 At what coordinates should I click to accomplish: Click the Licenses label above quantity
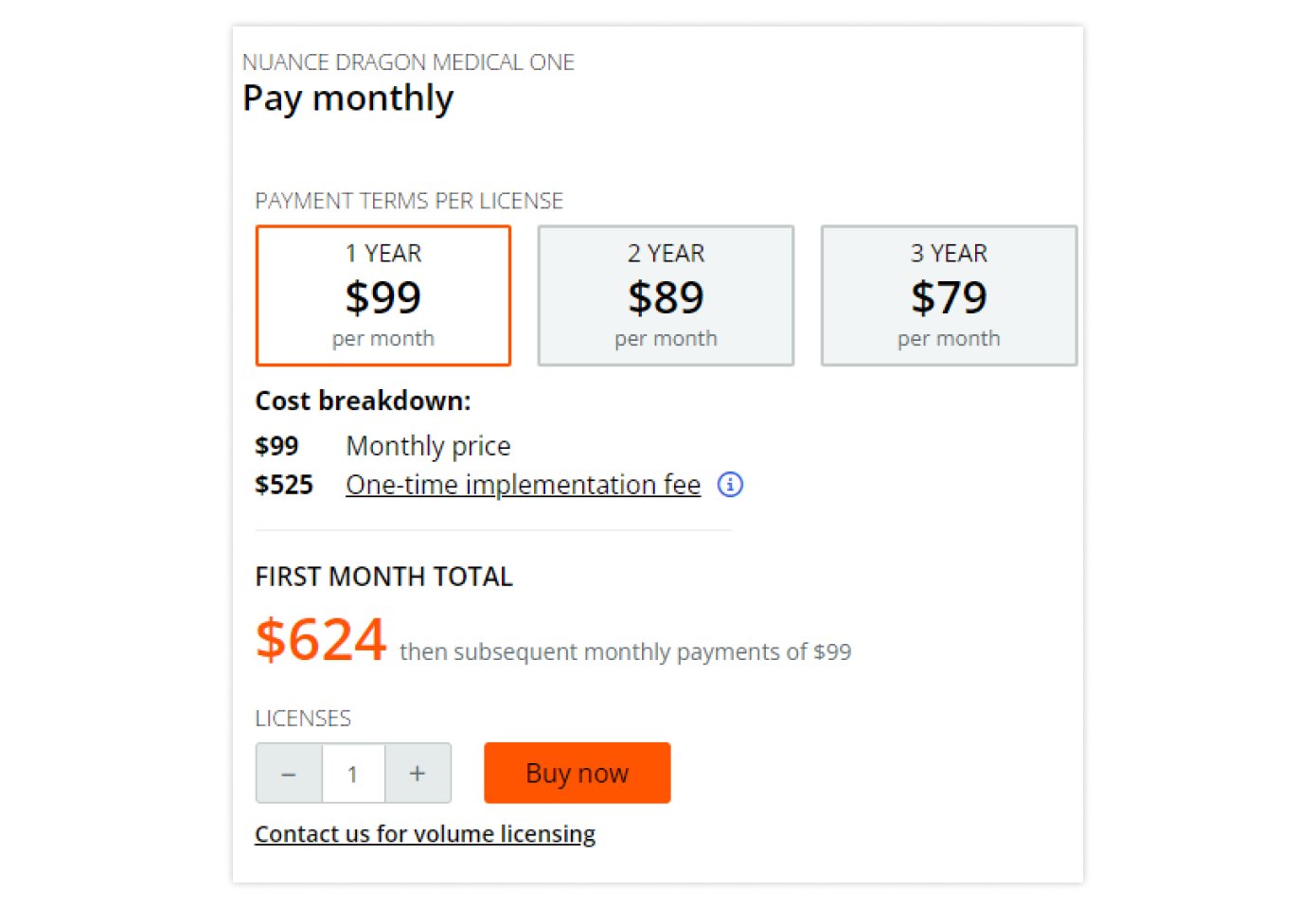(303, 719)
